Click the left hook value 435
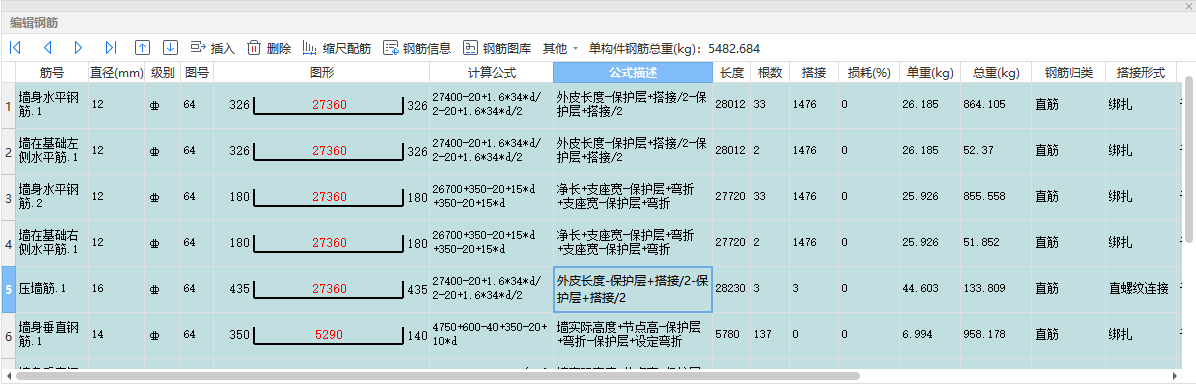The image size is (1196, 384). click(239, 289)
